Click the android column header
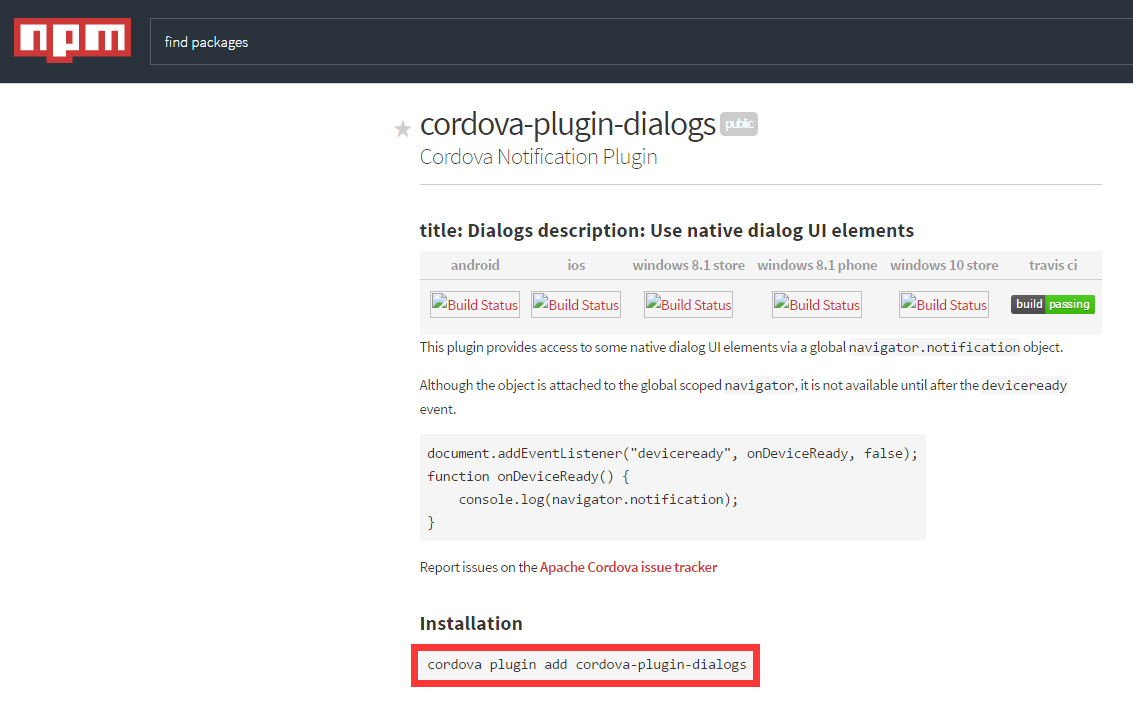Viewport: 1133px width, 707px height. 475,265
